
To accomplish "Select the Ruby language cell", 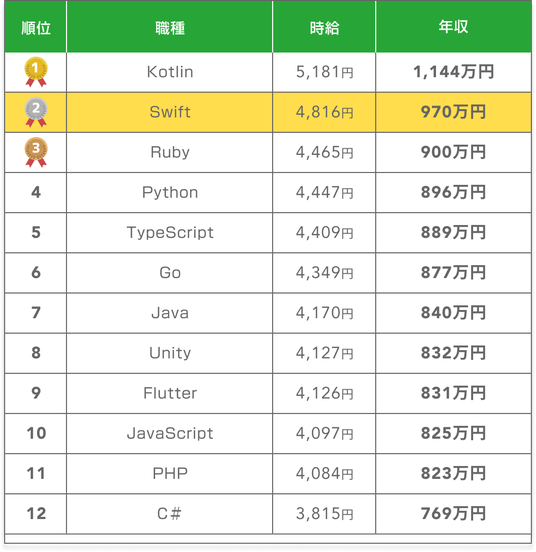I will (x=170, y=152).
